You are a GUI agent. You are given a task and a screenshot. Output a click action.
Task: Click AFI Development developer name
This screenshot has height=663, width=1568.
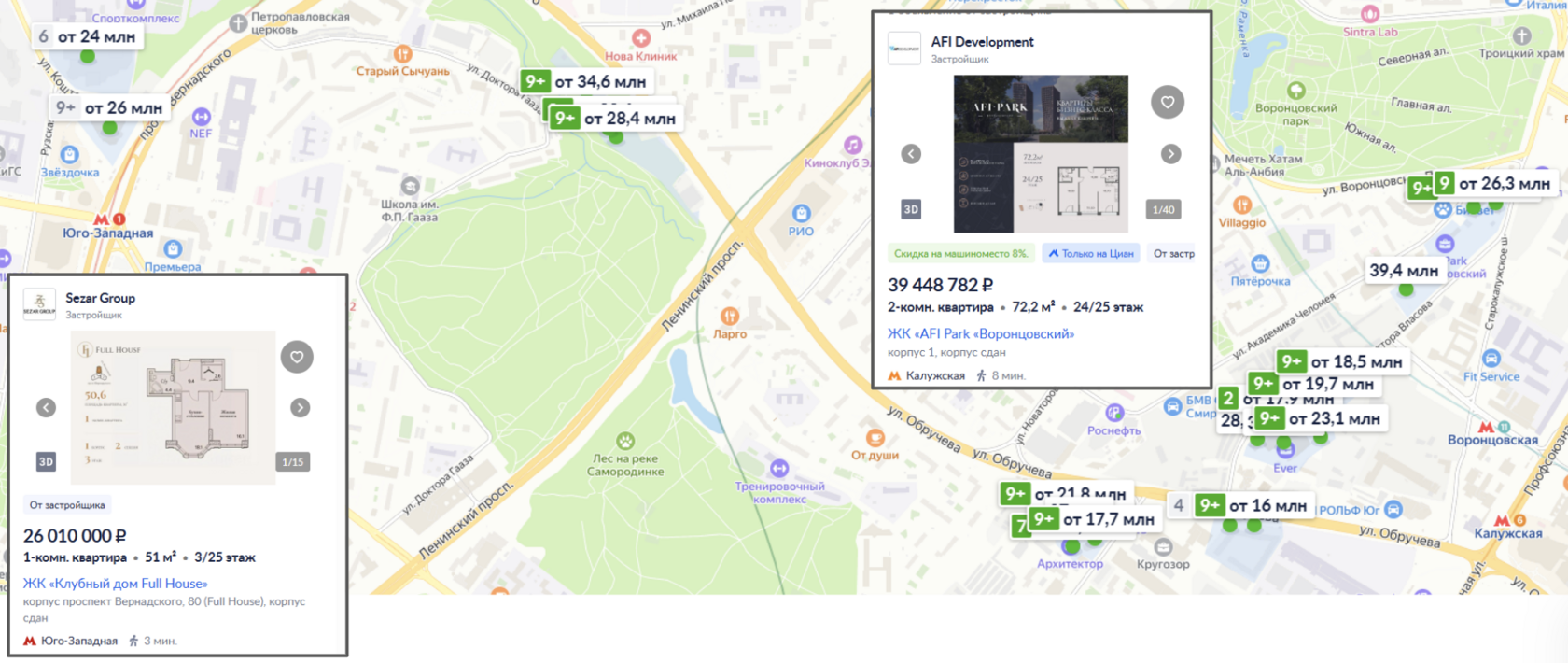pyautogui.click(x=982, y=42)
